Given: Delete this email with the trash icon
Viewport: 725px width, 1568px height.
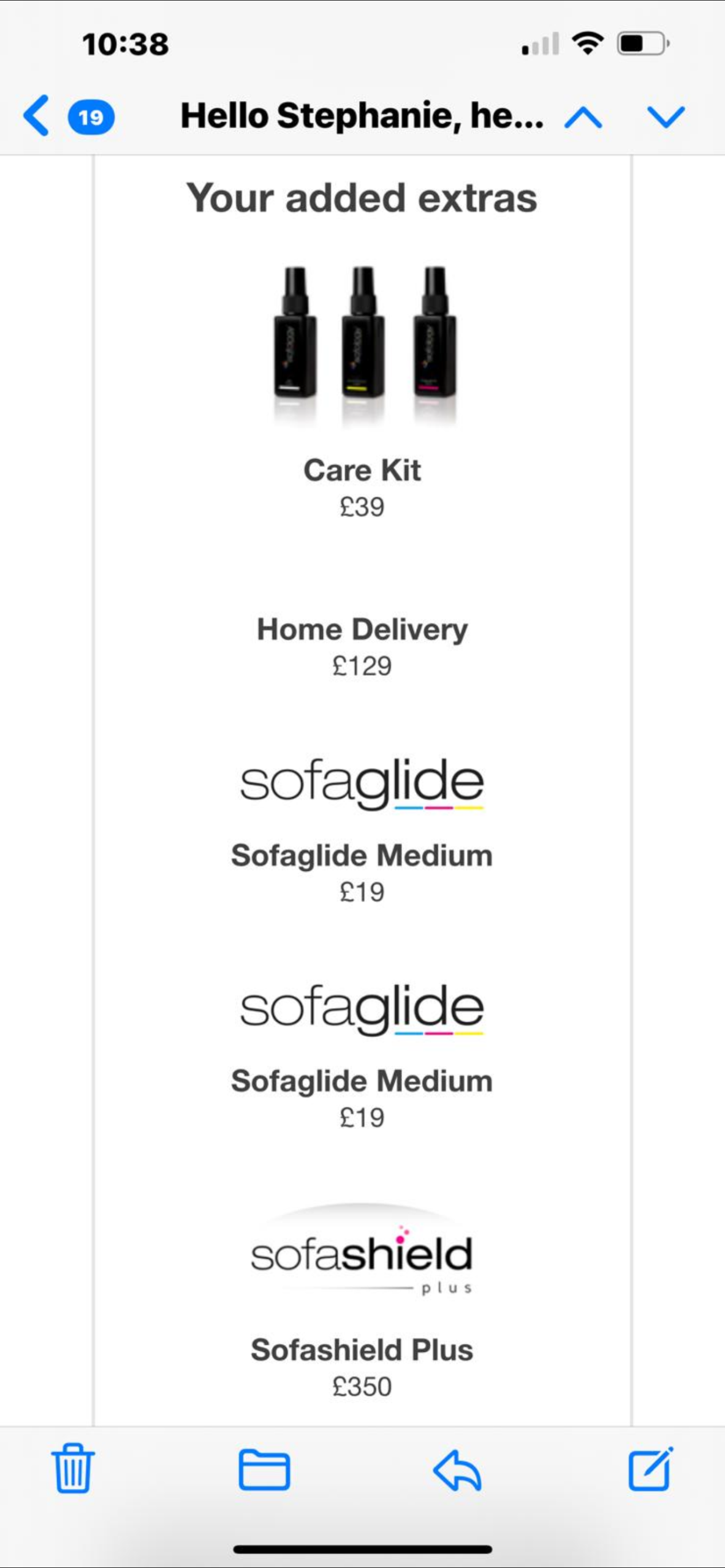Looking at the screenshot, I should 73,1469.
